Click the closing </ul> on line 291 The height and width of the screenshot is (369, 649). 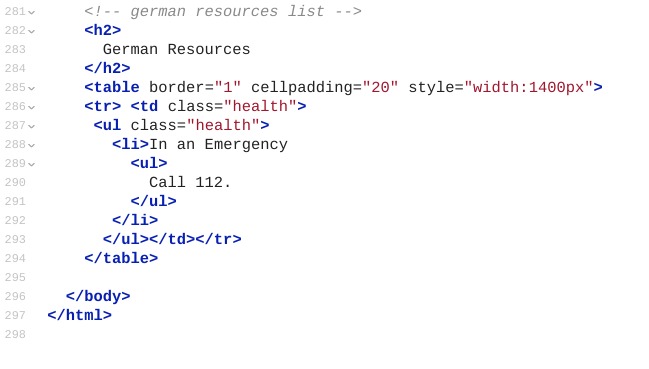[x=154, y=201]
